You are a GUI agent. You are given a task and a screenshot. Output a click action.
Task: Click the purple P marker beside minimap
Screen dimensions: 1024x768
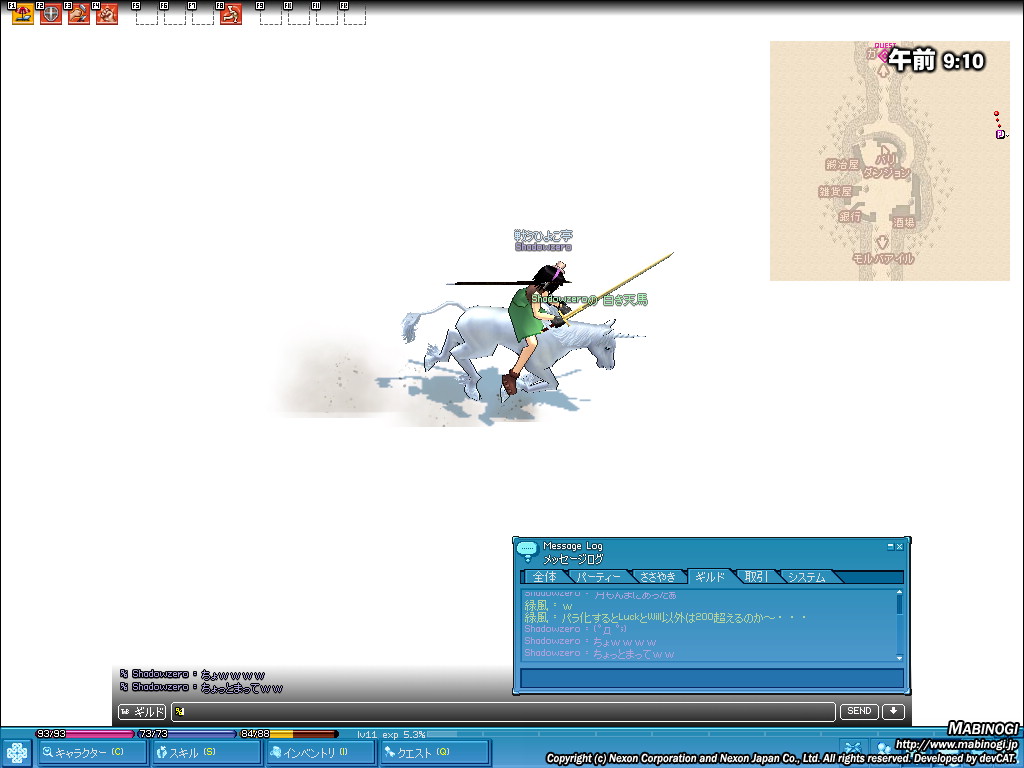click(1000, 135)
